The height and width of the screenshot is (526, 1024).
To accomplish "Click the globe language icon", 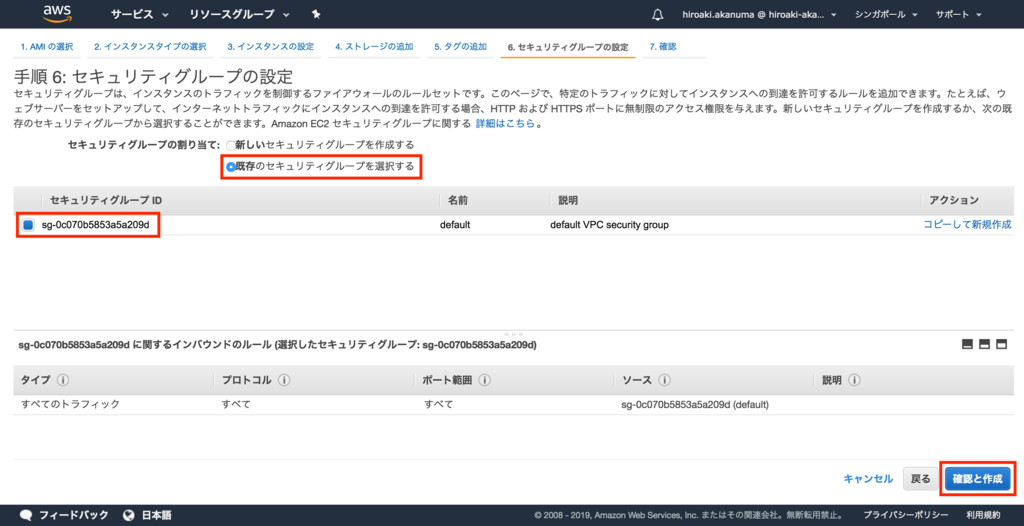I will pos(129,515).
